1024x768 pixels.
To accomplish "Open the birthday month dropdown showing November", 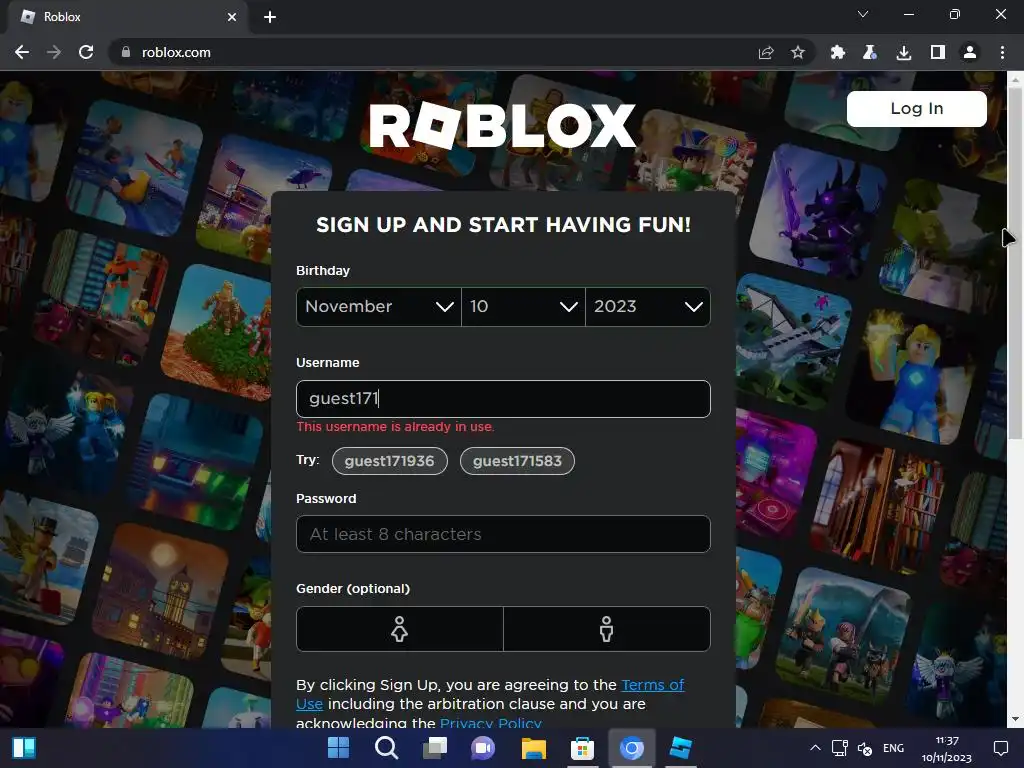I will pos(379,306).
